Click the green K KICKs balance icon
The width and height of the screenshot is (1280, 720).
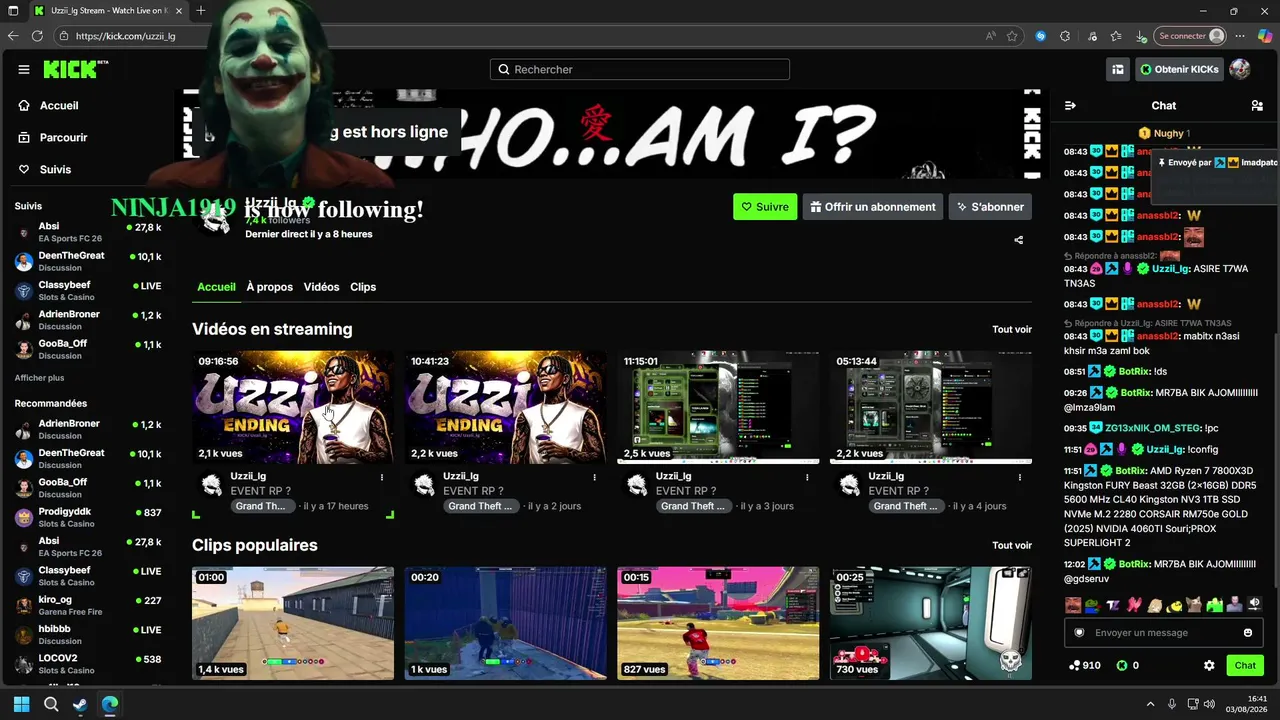1121,665
